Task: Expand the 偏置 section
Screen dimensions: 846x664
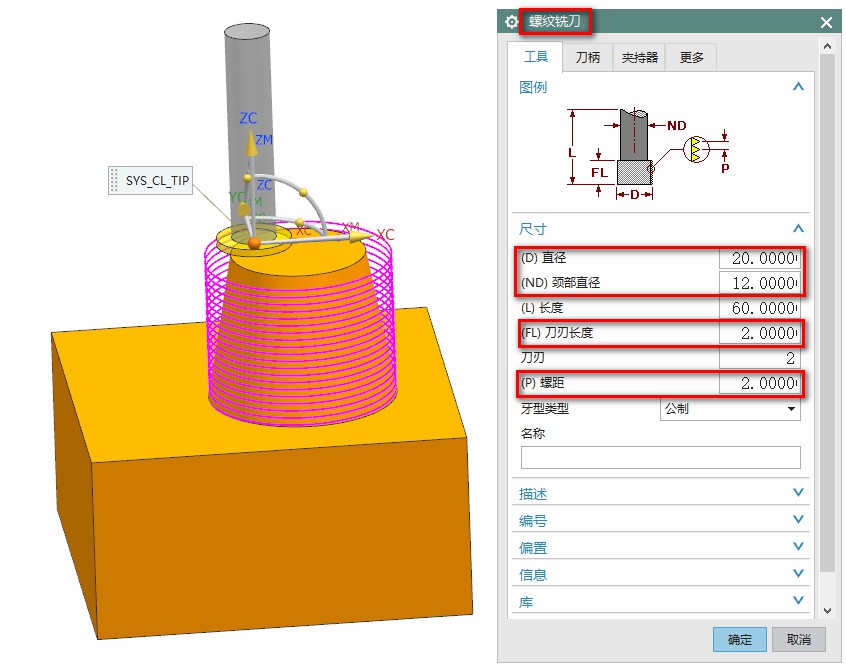Action: point(797,547)
